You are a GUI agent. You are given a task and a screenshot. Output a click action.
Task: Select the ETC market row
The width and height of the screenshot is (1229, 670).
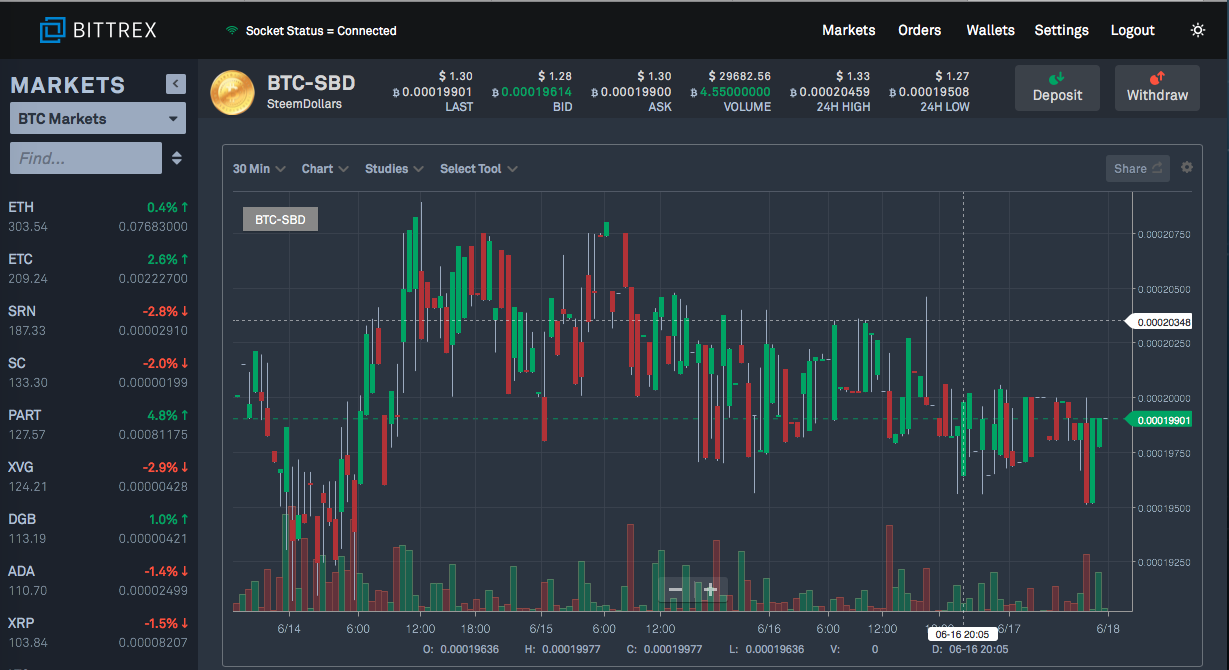[x=98, y=269]
